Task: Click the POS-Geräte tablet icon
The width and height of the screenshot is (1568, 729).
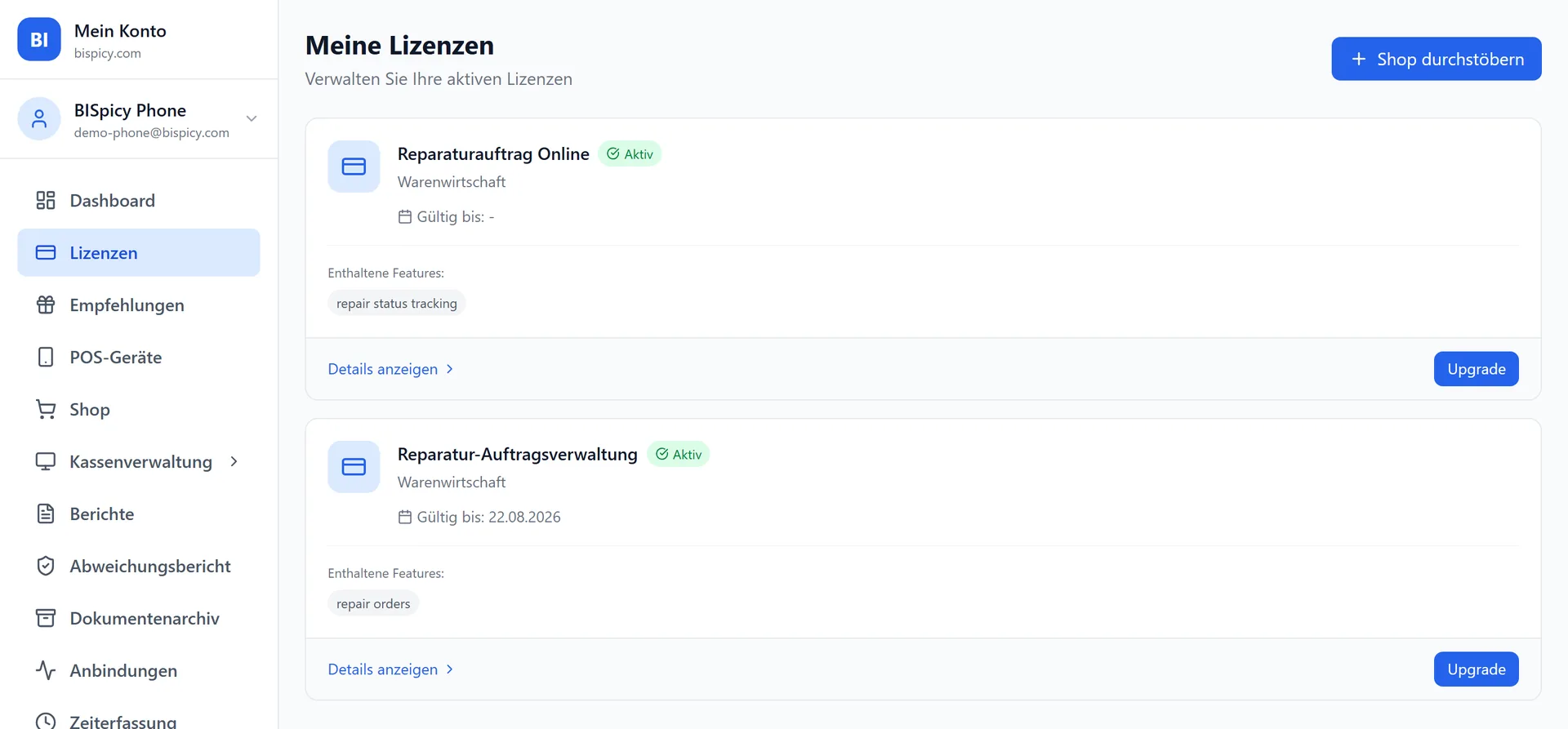Action: (46, 358)
